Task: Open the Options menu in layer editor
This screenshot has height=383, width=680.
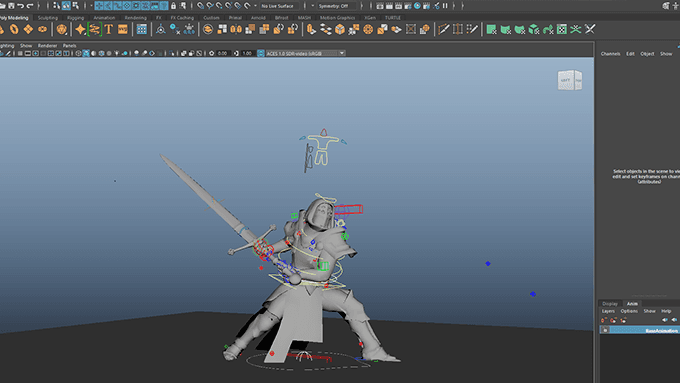Action: (x=629, y=311)
